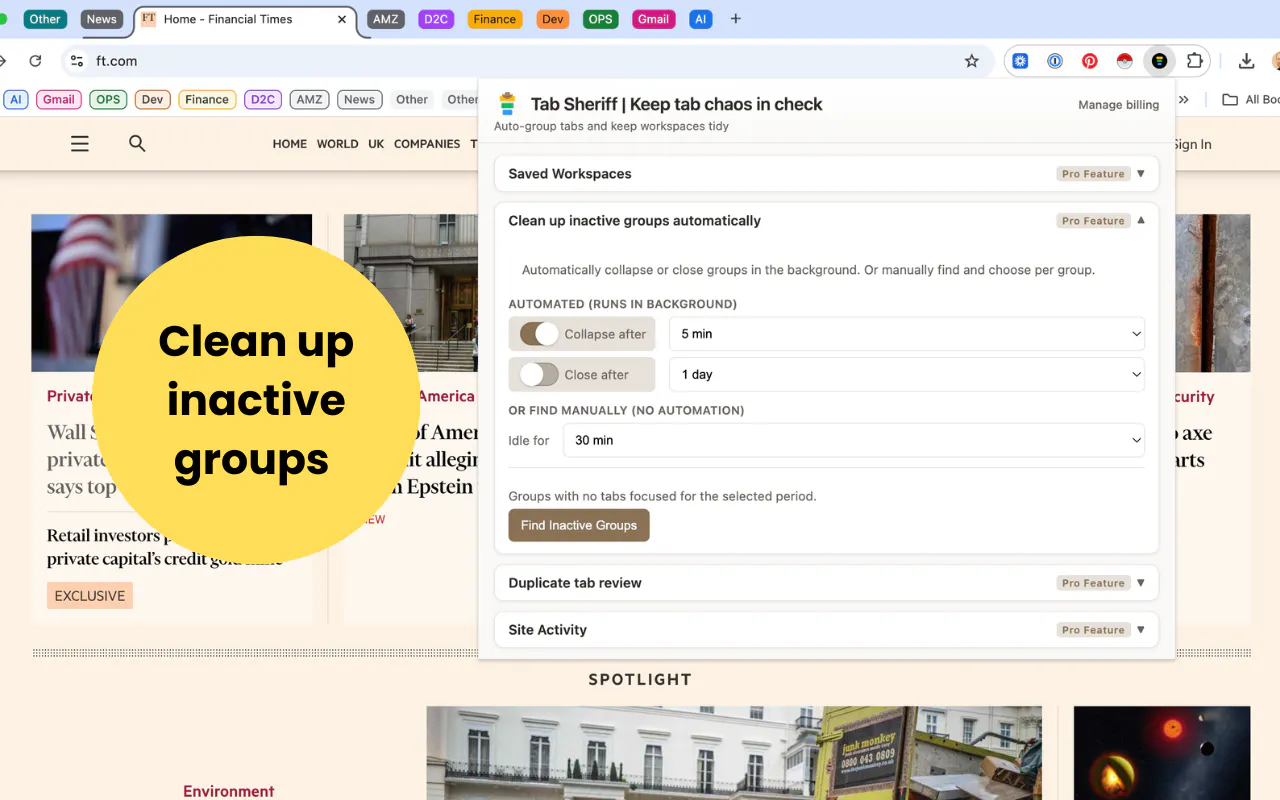This screenshot has width=1280, height=800.
Task: Expand the Duplicate tab review section
Action: pos(826,583)
